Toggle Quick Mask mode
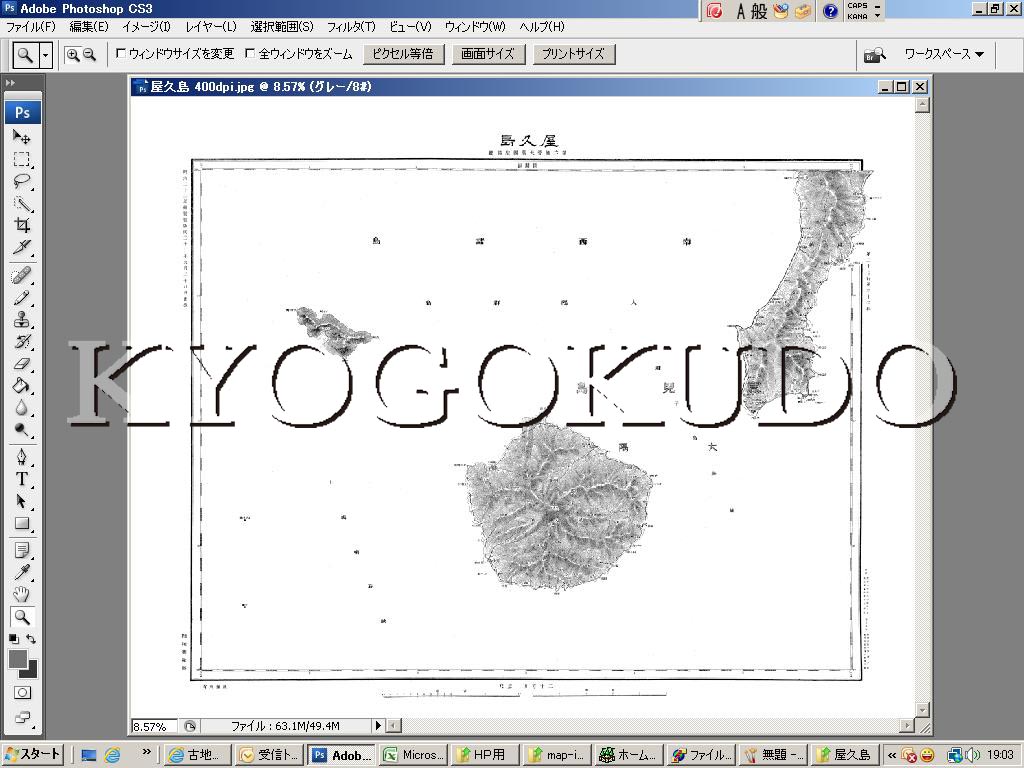This screenshot has height=768, width=1024. [x=22, y=693]
